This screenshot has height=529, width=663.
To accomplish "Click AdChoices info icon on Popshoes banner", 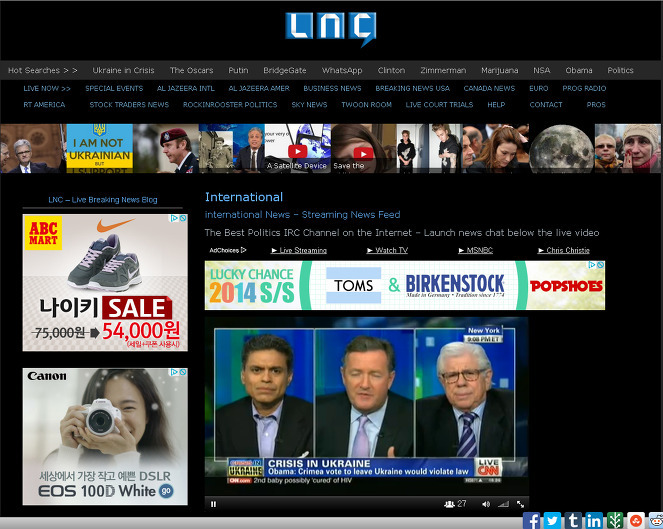I will click(592, 265).
